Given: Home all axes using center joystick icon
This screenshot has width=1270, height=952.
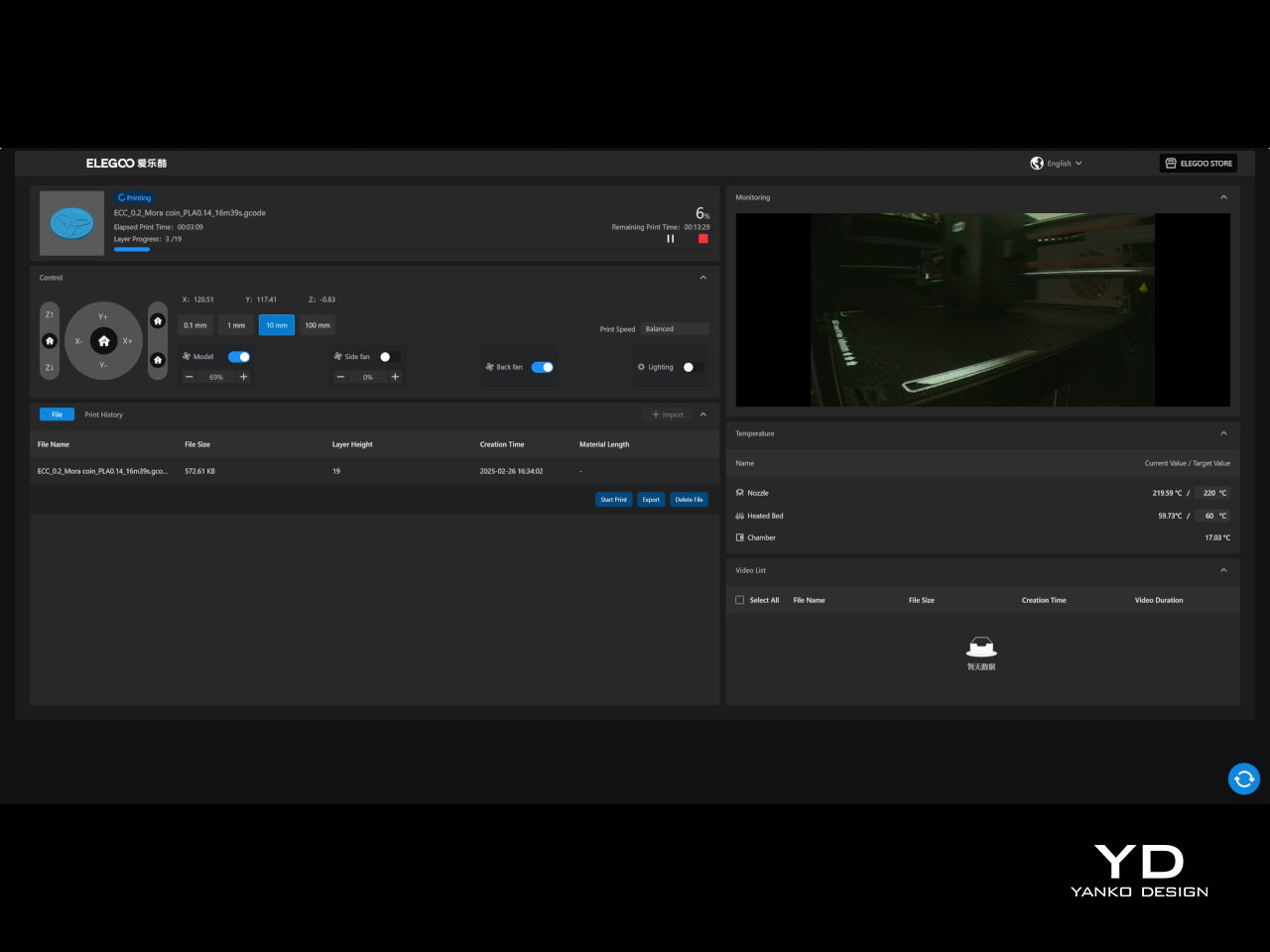Looking at the screenshot, I should (x=103, y=341).
